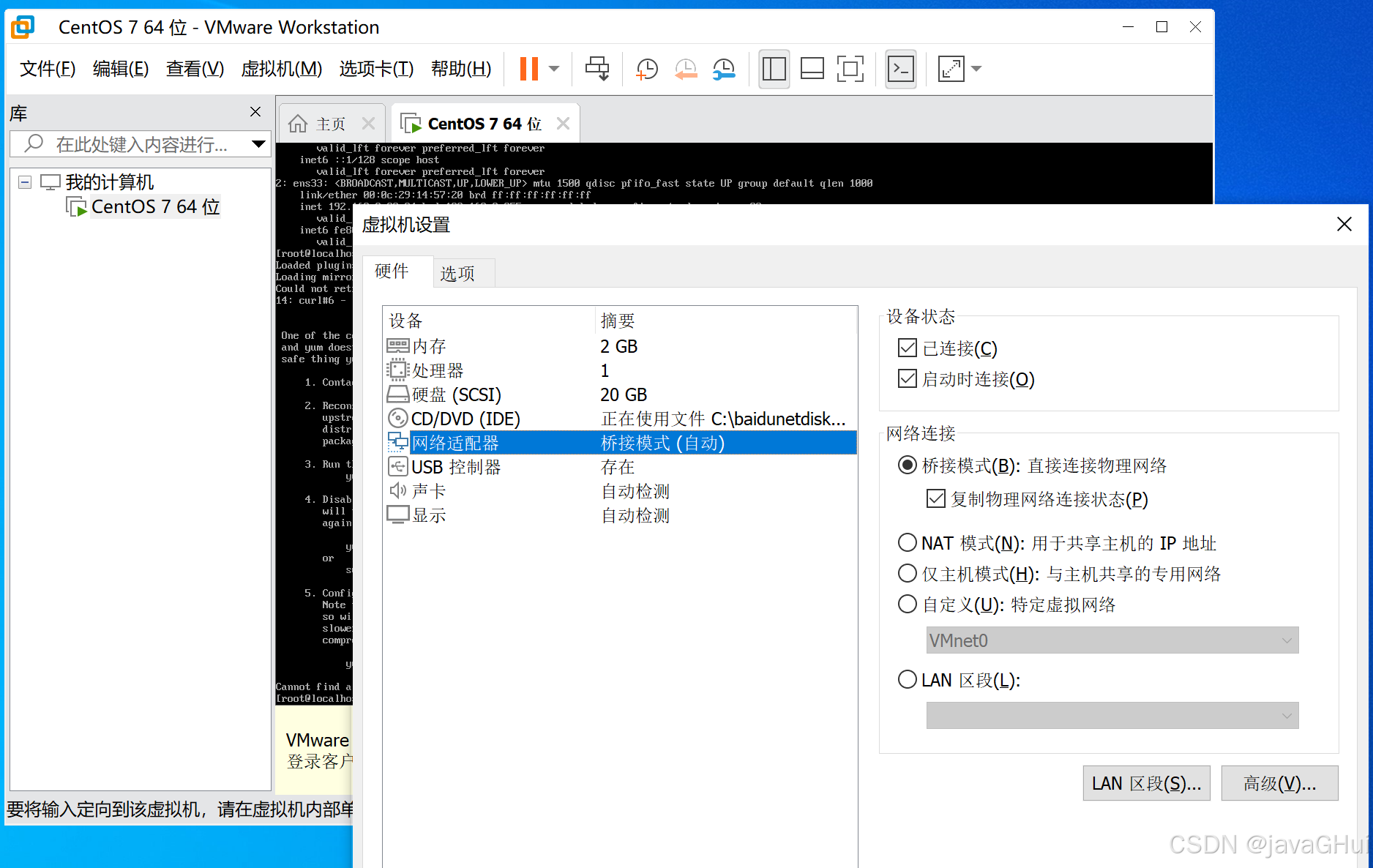This screenshot has width=1373, height=868.
Task: Open the 虚拟机(M) menu
Action: [x=282, y=69]
